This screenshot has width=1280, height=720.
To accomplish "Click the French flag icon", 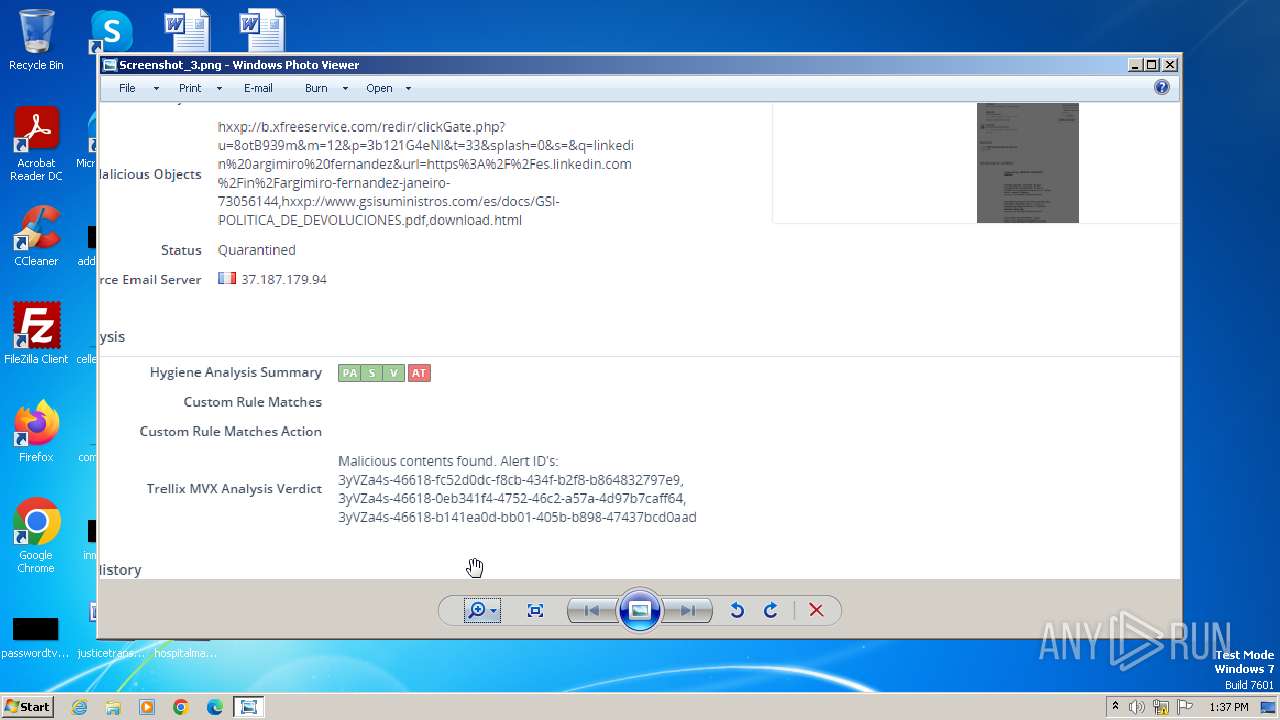I will pyautogui.click(x=227, y=278).
